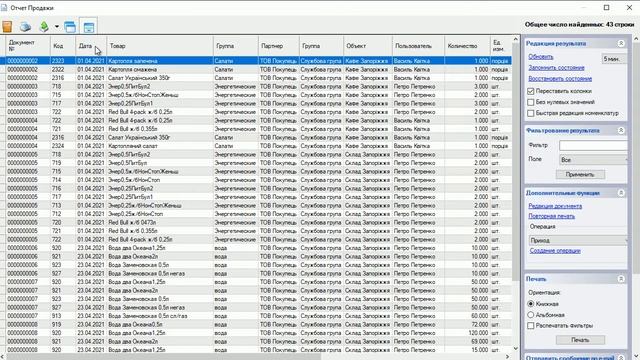Click the orange notebook toolbar icon
Screen dimensions: 640x360
click(7, 27)
